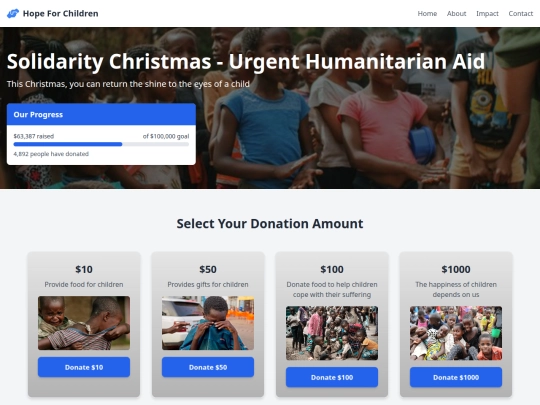Open the Home navigation link
The height and width of the screenshot is (405, 540).
427,13
